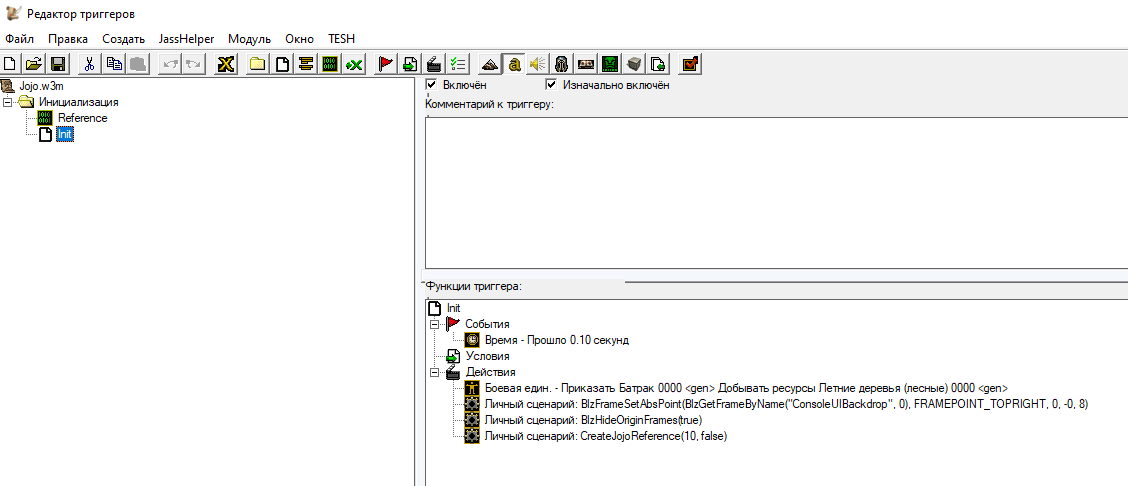Toggle the Включён checkbox
1128x486 pixels.
coord(432,85)
